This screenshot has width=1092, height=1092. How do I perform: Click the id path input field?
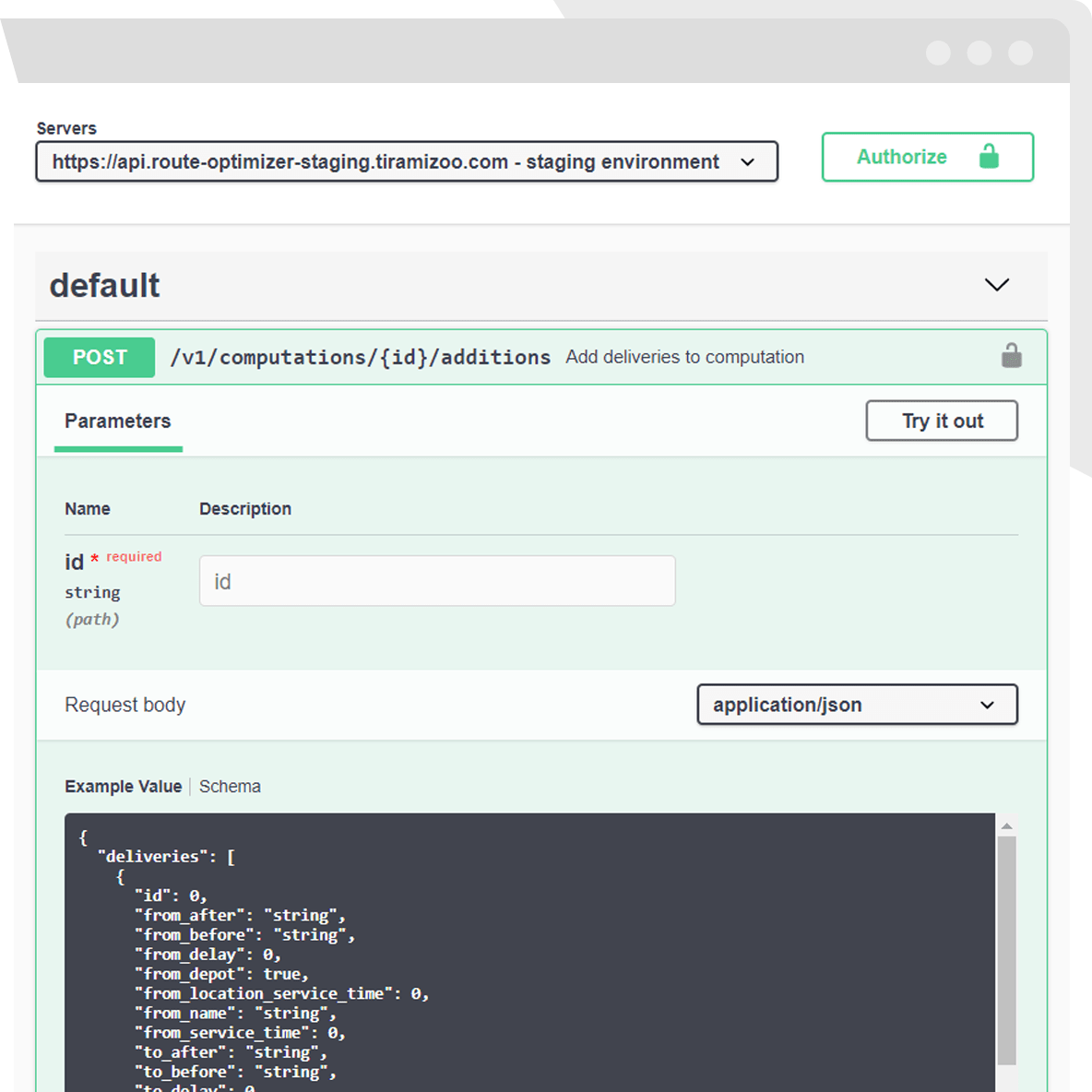pyautogui.click(x=437, y=581)
